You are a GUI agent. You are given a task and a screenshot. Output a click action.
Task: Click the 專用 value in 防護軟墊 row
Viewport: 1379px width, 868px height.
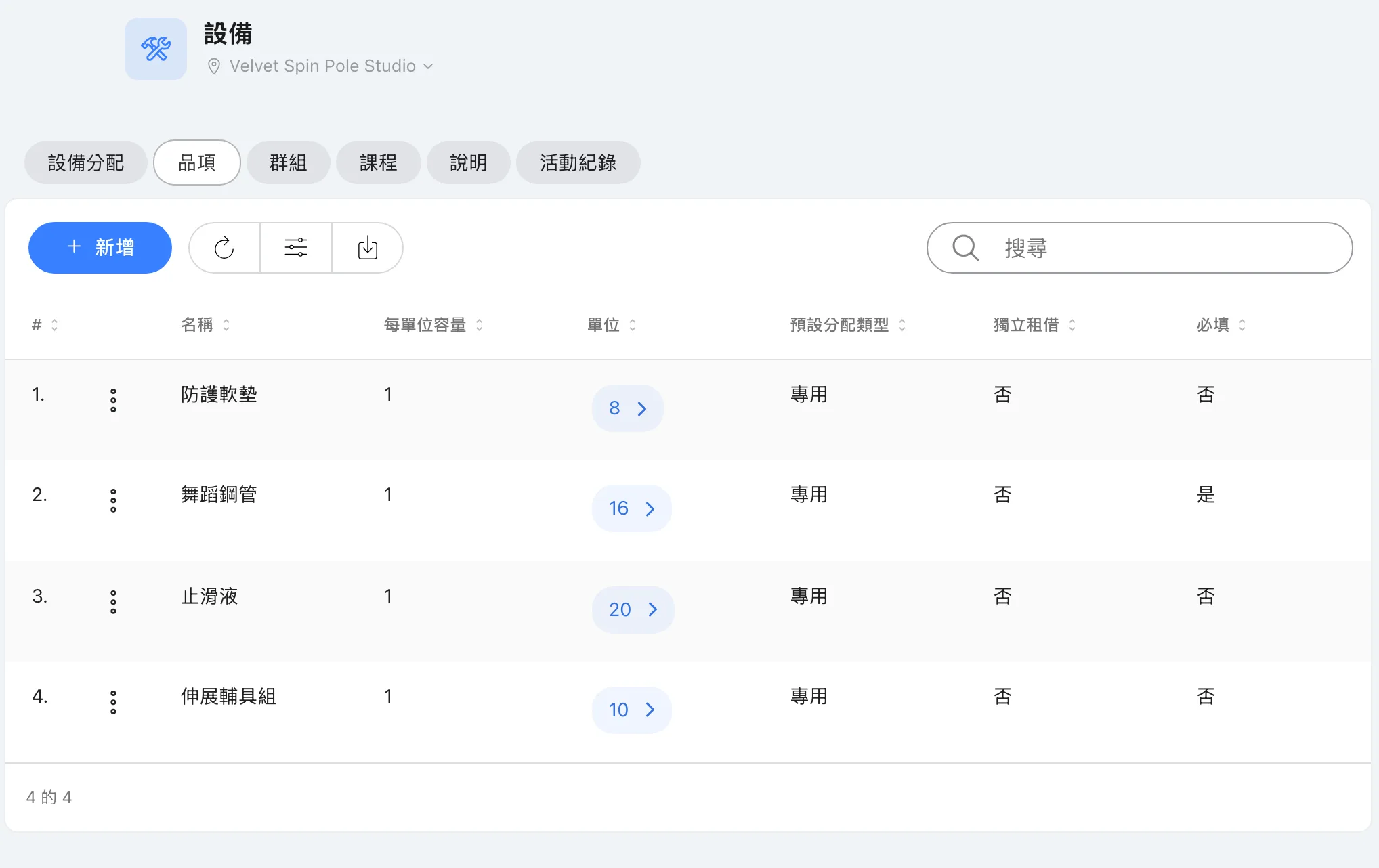point(809,394)
